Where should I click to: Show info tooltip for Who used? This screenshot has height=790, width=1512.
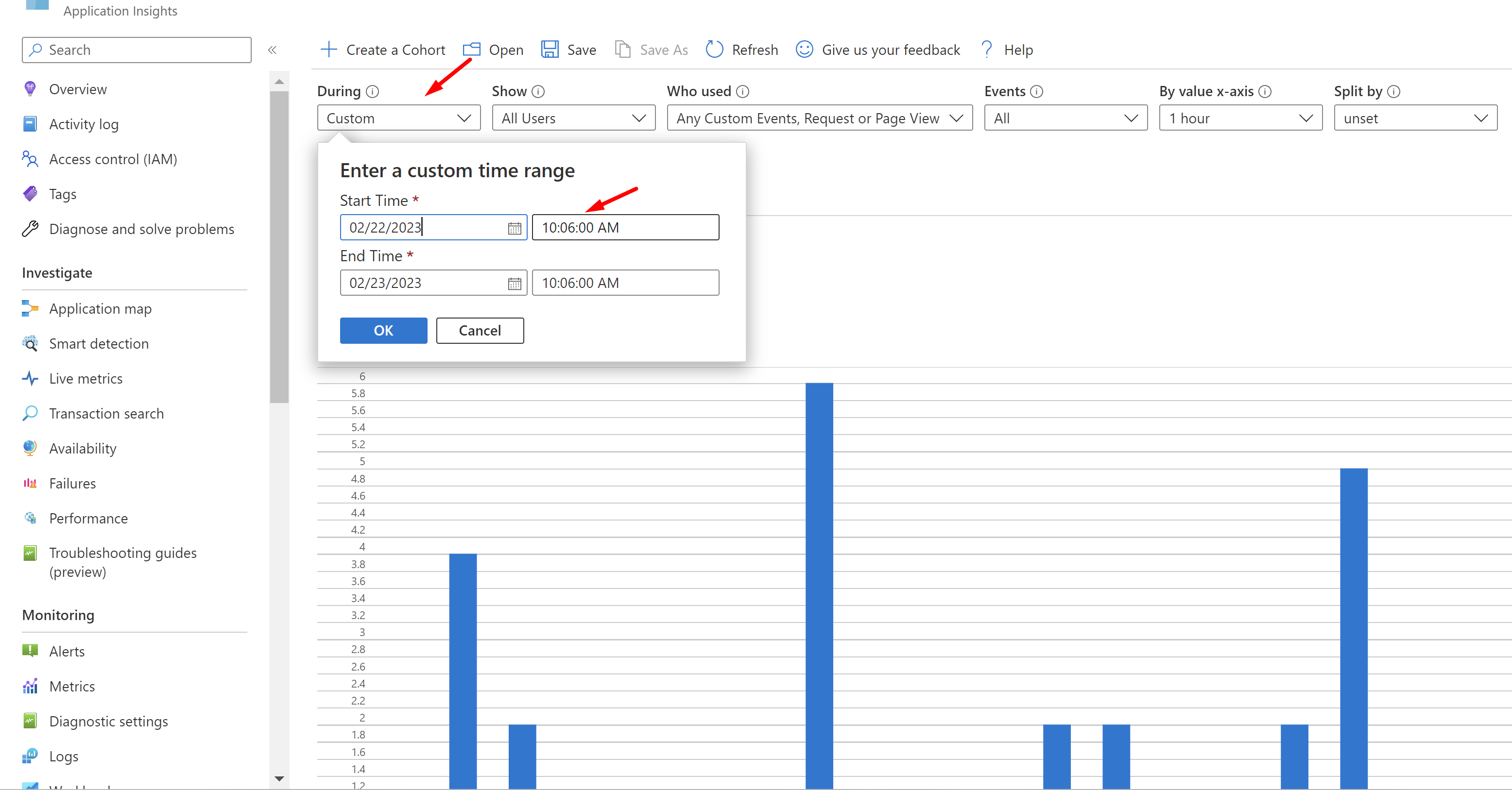742,91
